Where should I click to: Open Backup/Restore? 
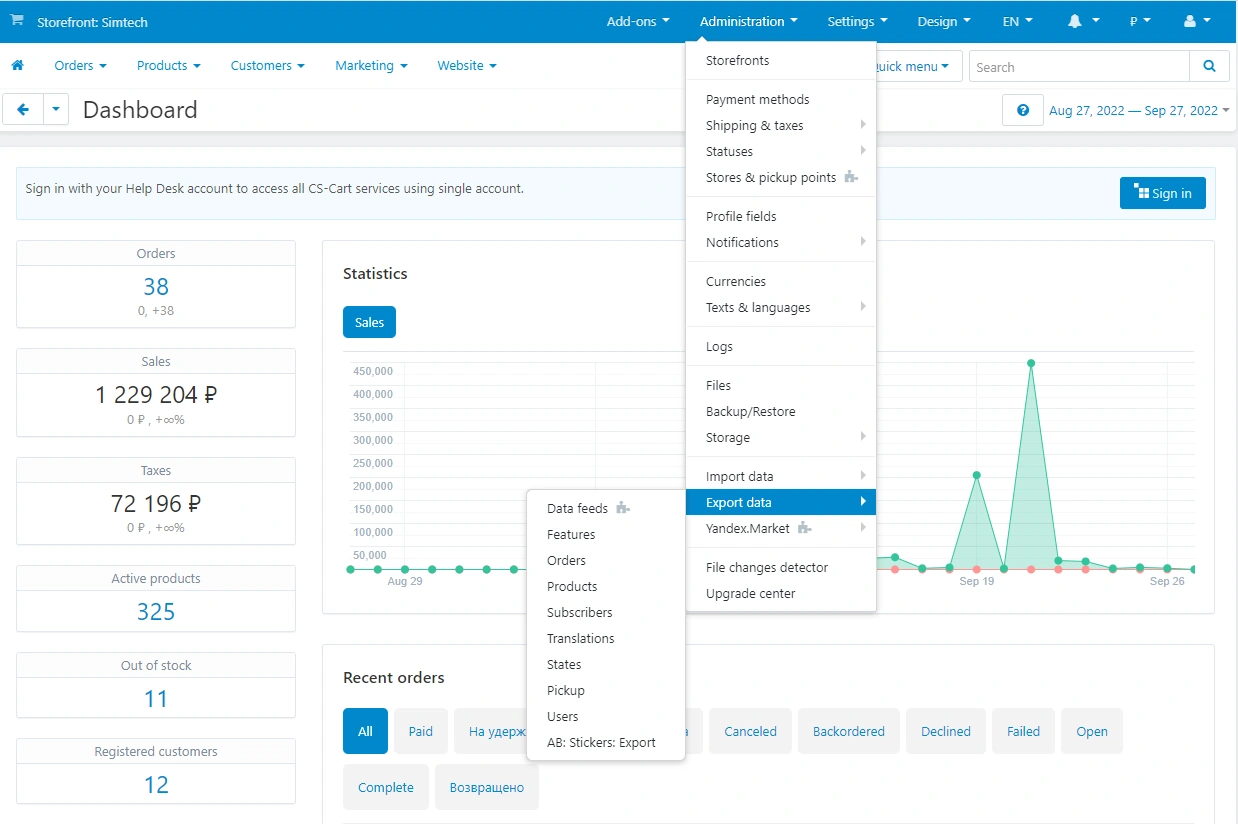[781, 411]
